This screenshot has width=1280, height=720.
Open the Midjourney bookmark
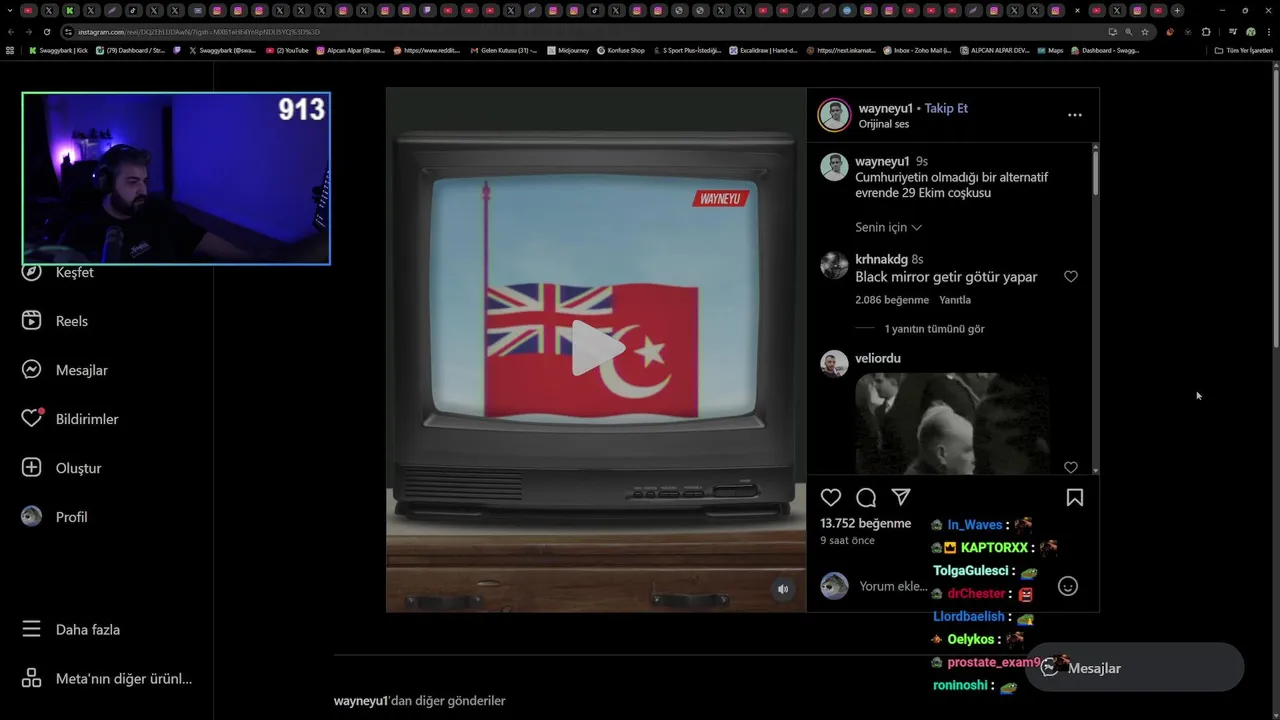point(568,50)
